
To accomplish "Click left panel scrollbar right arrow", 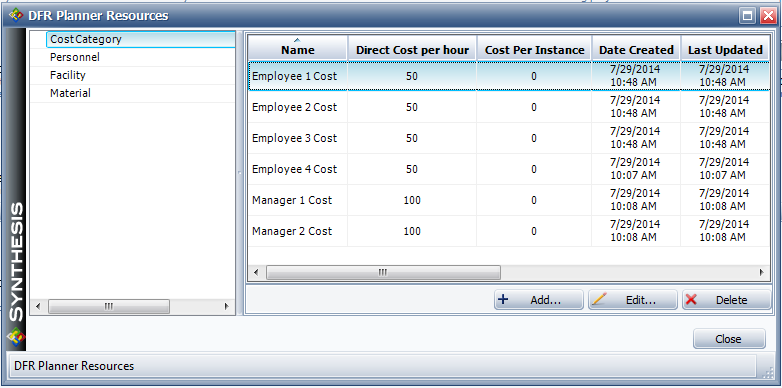I will [226, 306].
